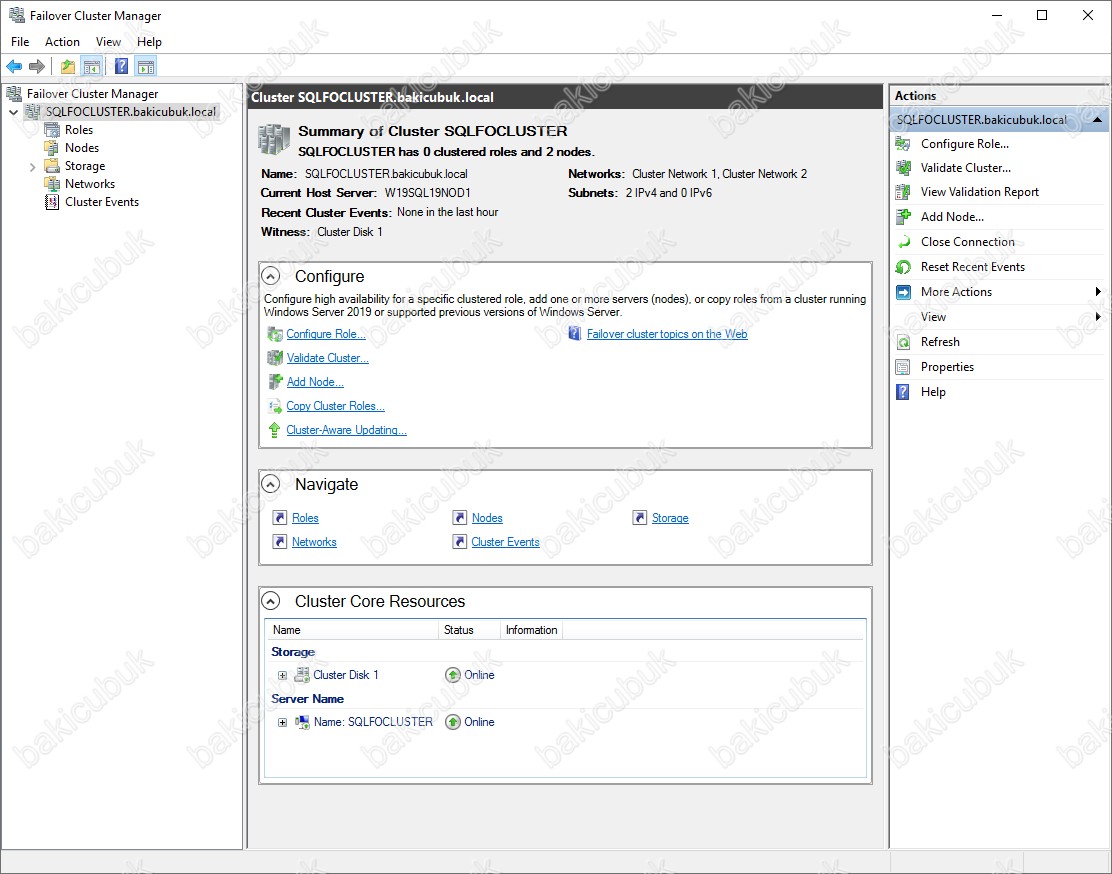Click the Forward arrow toolbar icon
The height and width of the screenshot is (874, 1112).
click(37, 67)
